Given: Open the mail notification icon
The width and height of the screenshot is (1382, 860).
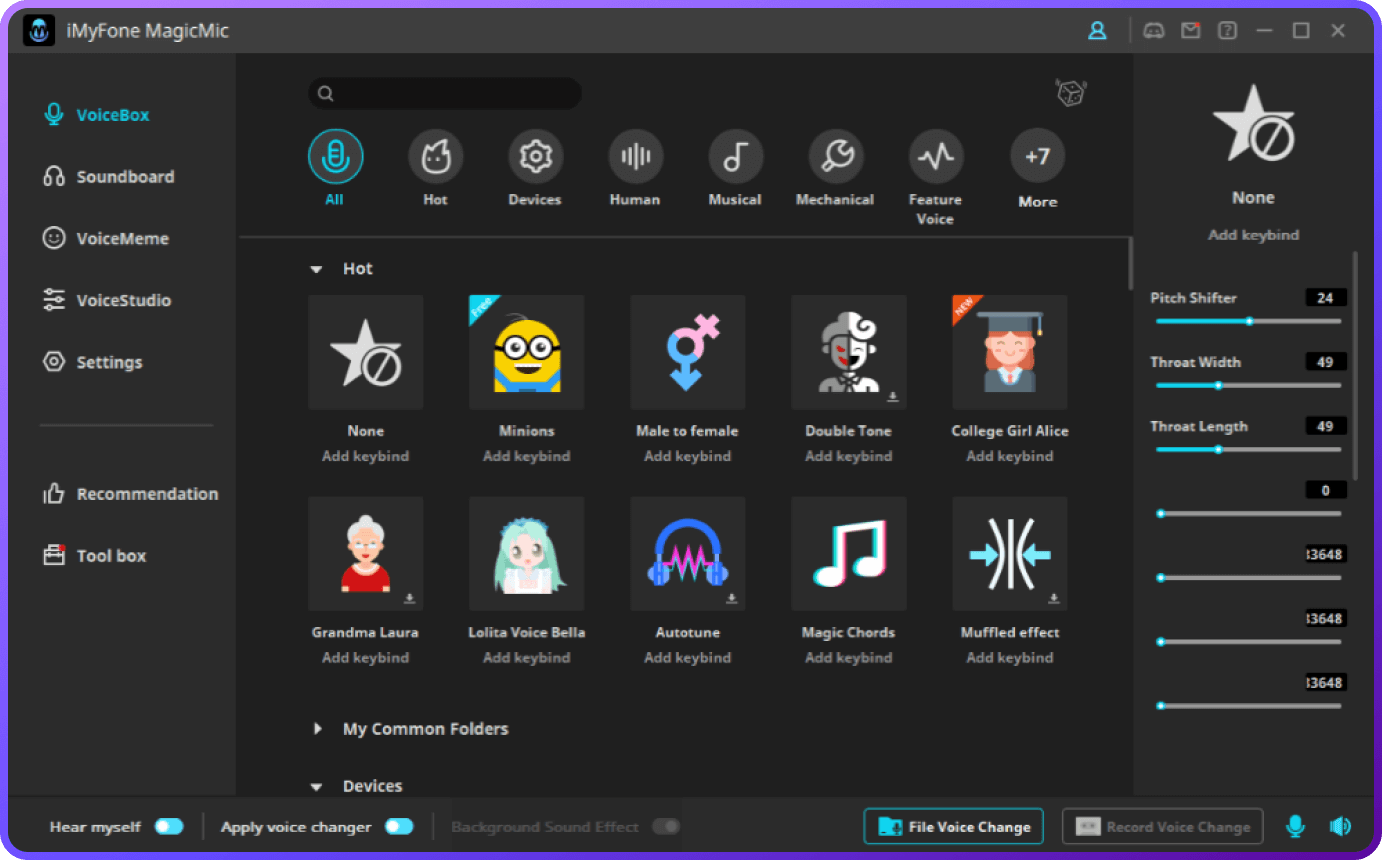Looking at the screenshot, I should coord(1190,31).
